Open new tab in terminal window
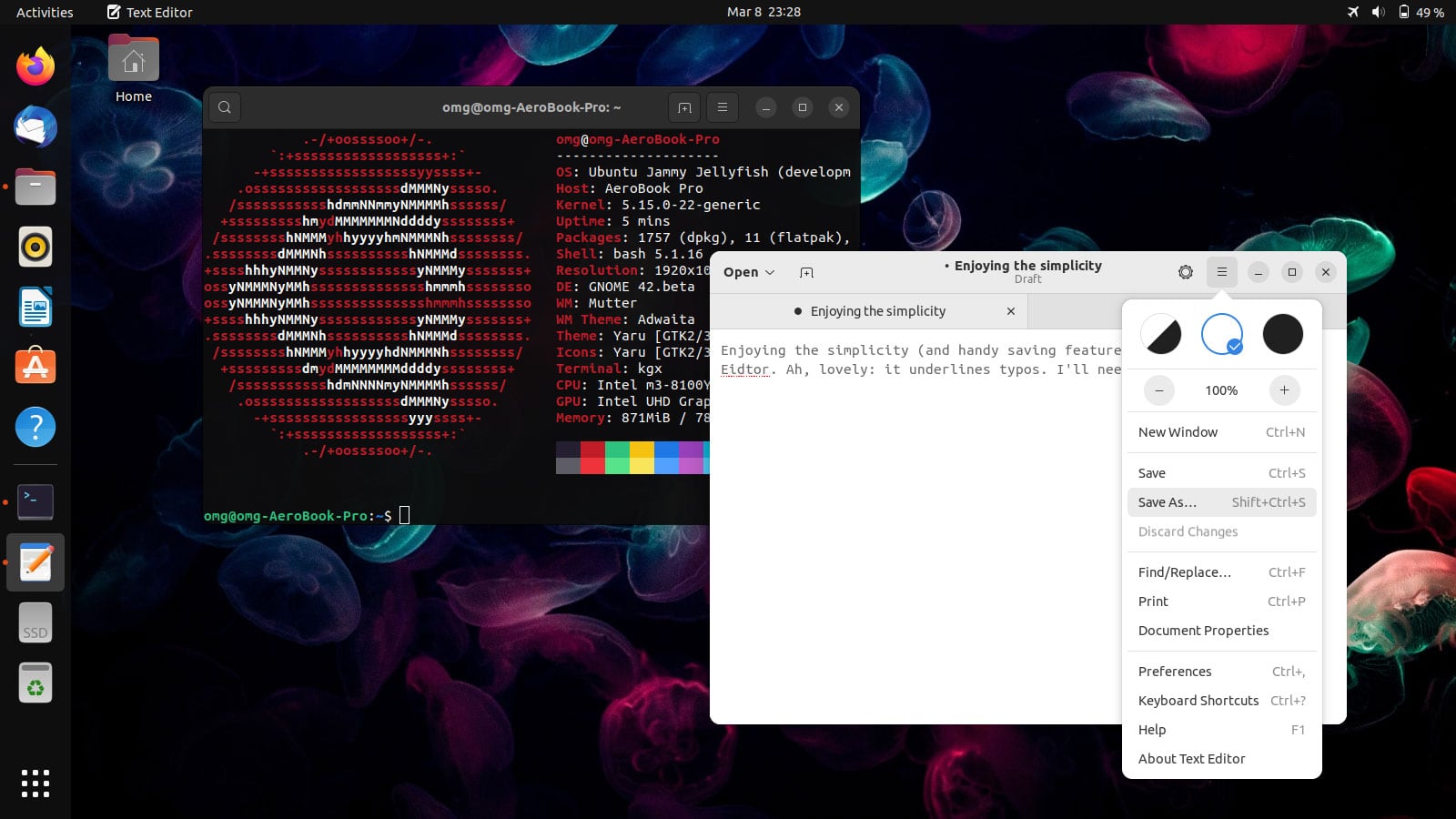Image resolution: width=1456 pixels, height=819 pixels. tap(684, 107)
